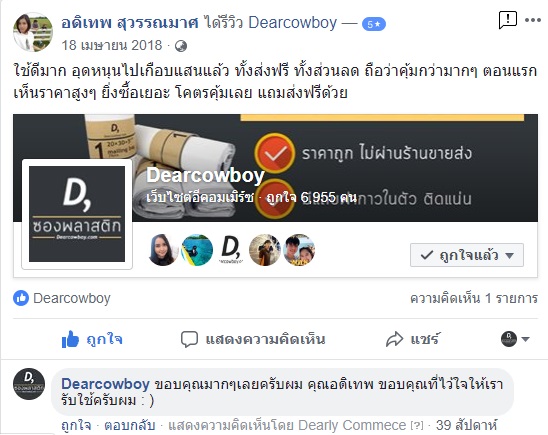
Task: Open the comment-as profile selector dropdown
Action: (515, 339)
